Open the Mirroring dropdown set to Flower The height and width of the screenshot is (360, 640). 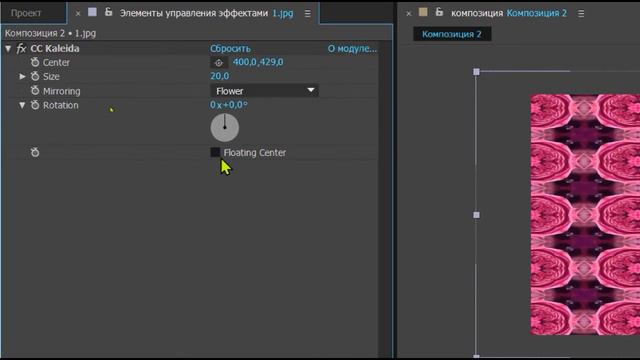(264, 91)
